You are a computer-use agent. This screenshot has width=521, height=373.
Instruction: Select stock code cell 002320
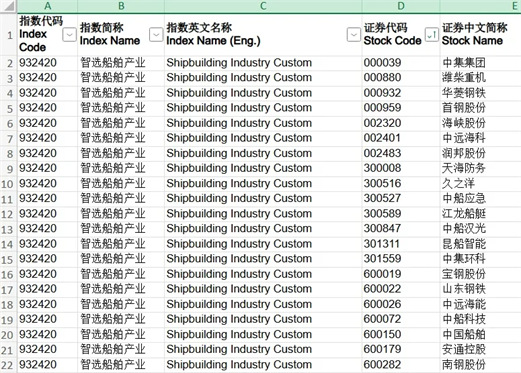click(x=401, y=123)
